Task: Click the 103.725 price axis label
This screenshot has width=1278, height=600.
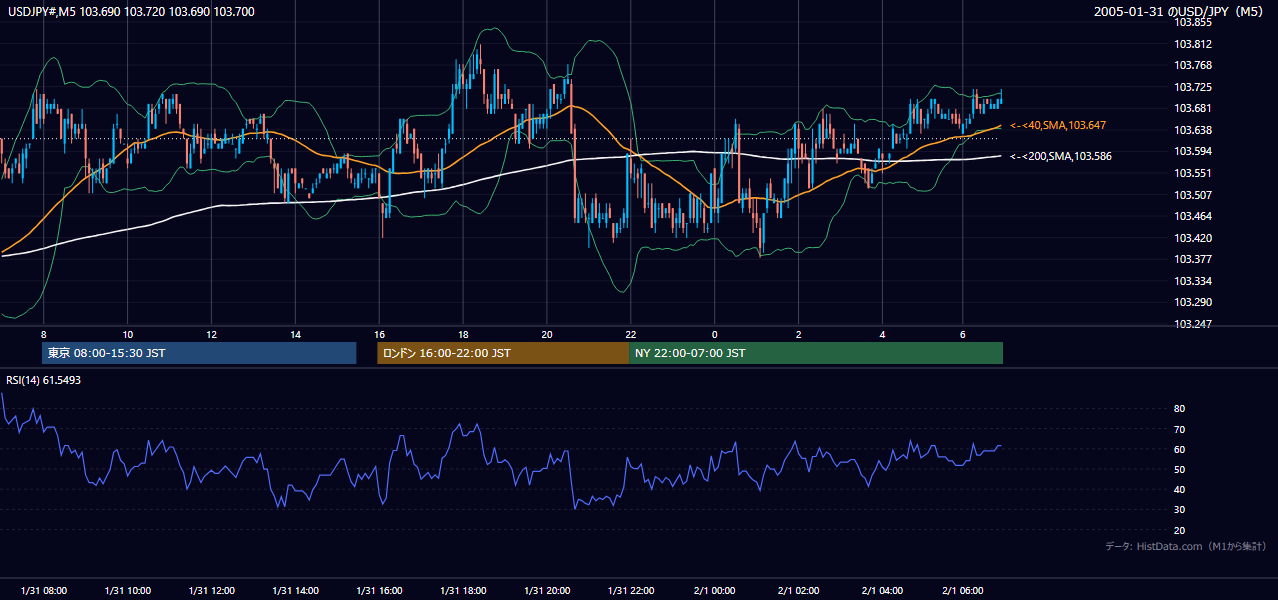Action: [1192, 88]
